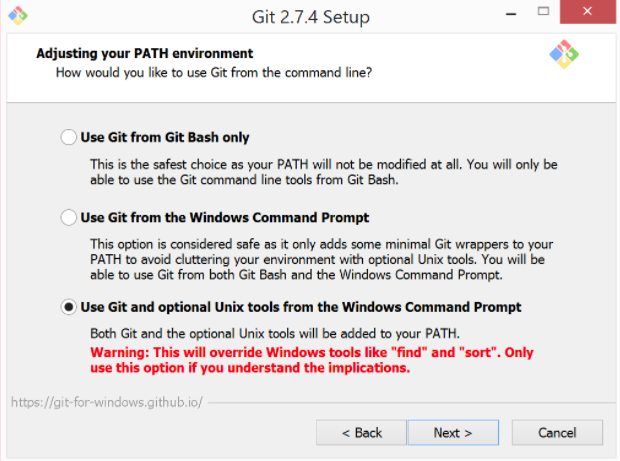Viewport: 620px width, 461px height.
Task: Click the 'Use Git from the Windows Command Prompt' label
Action: coord(225,217)
